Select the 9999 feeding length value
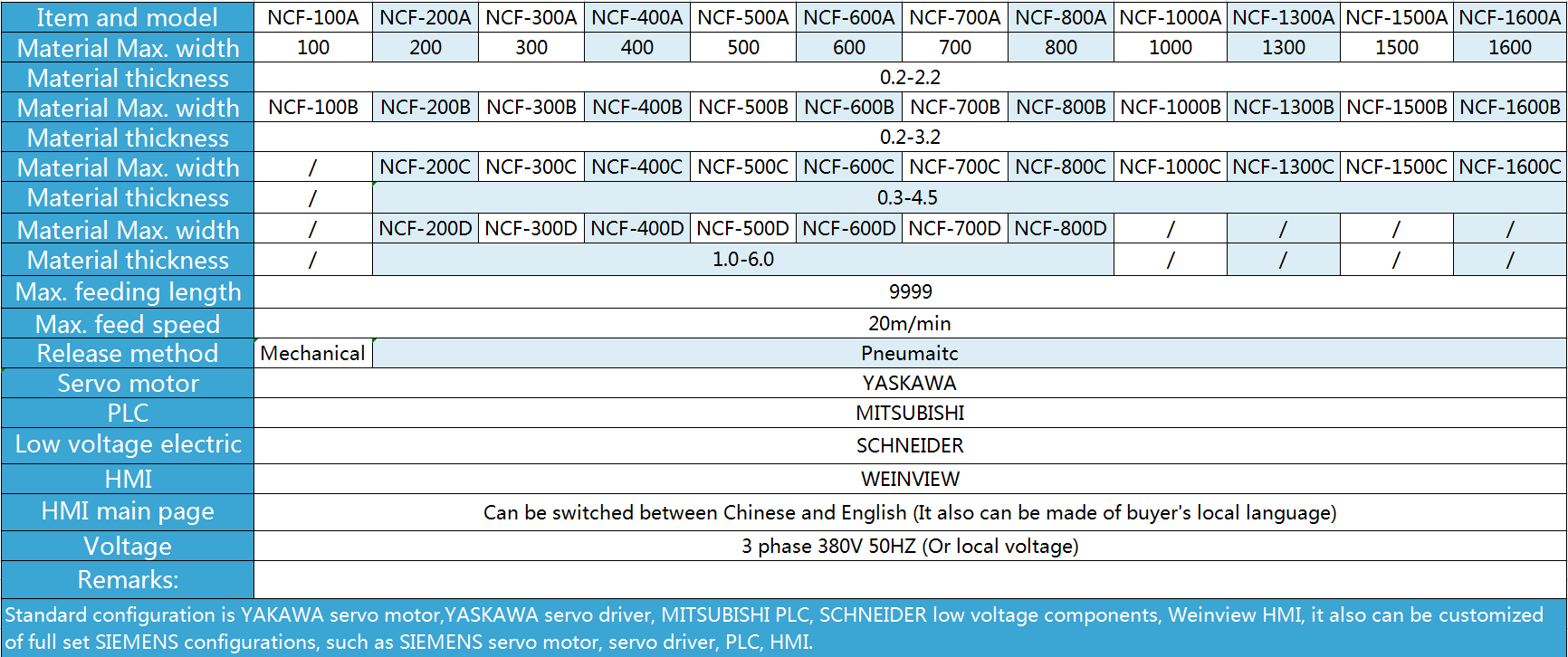 click(911, 291)
